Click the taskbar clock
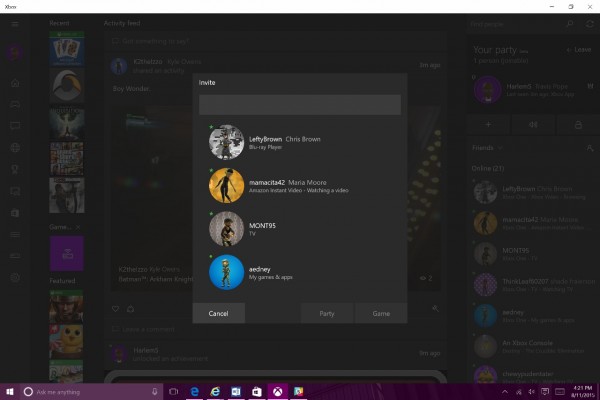This screenshot has height=400, width=600. pos(582,392)
